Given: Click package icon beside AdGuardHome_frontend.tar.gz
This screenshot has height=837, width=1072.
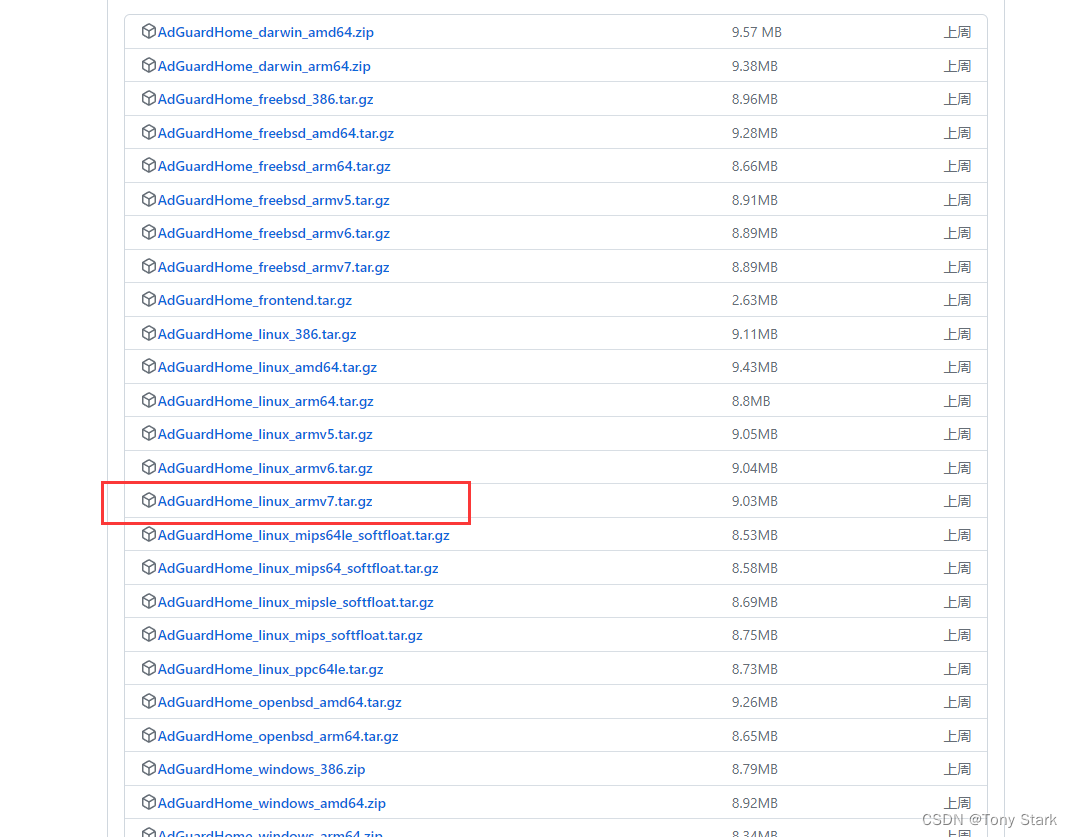Looking at the screenshot, I should [x=148, y=300].
